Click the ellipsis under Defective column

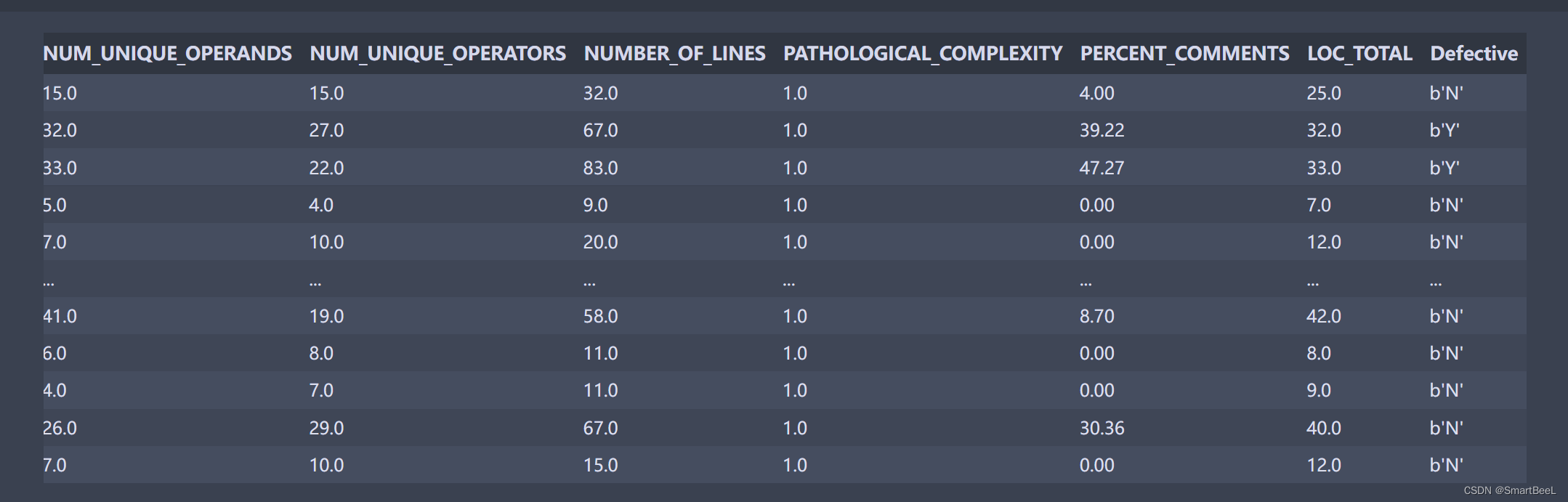(1436, 283)
